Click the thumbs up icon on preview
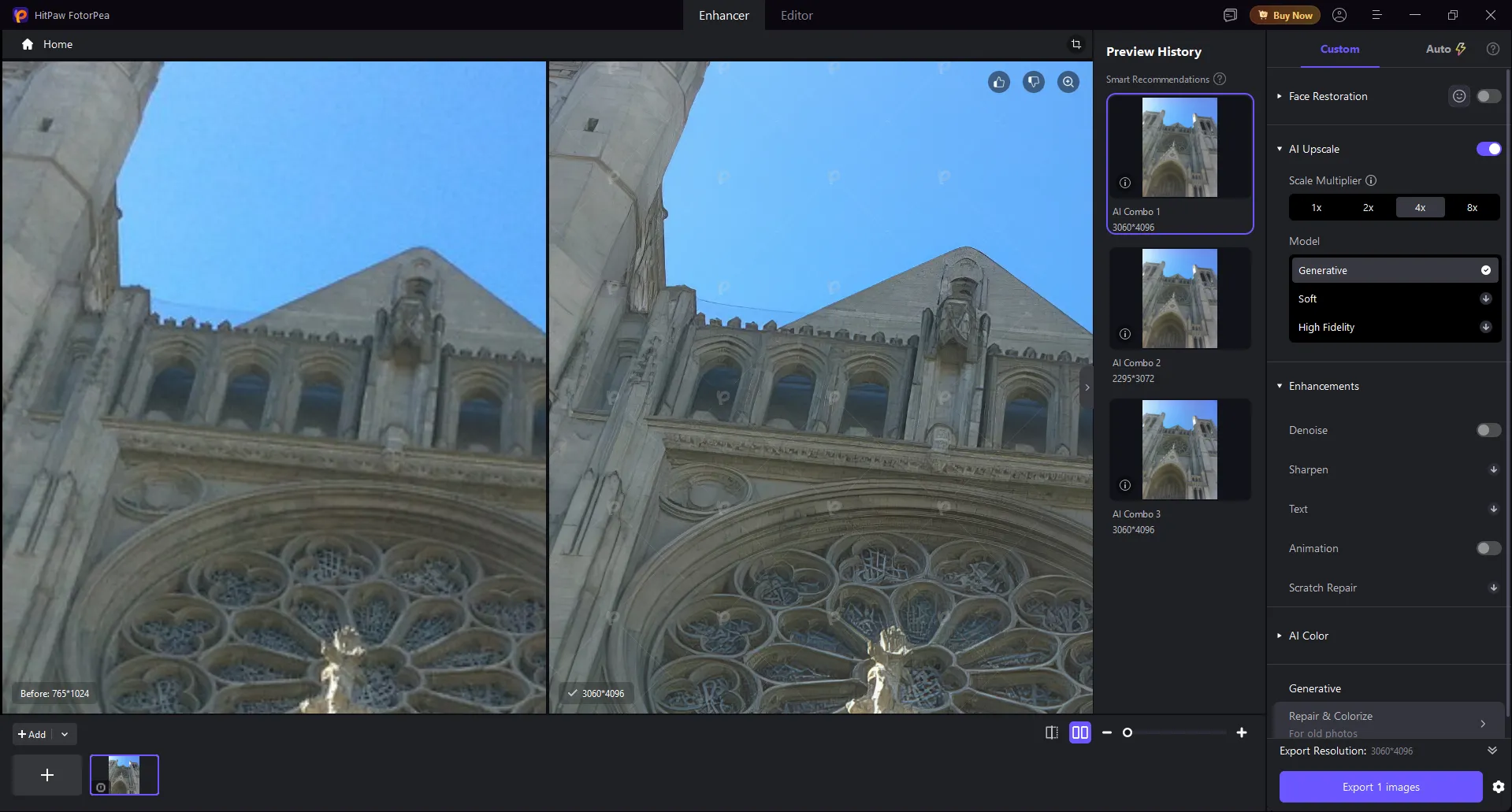The width and height of the screenshot is (1512, 812). click(x=999, y=82)
